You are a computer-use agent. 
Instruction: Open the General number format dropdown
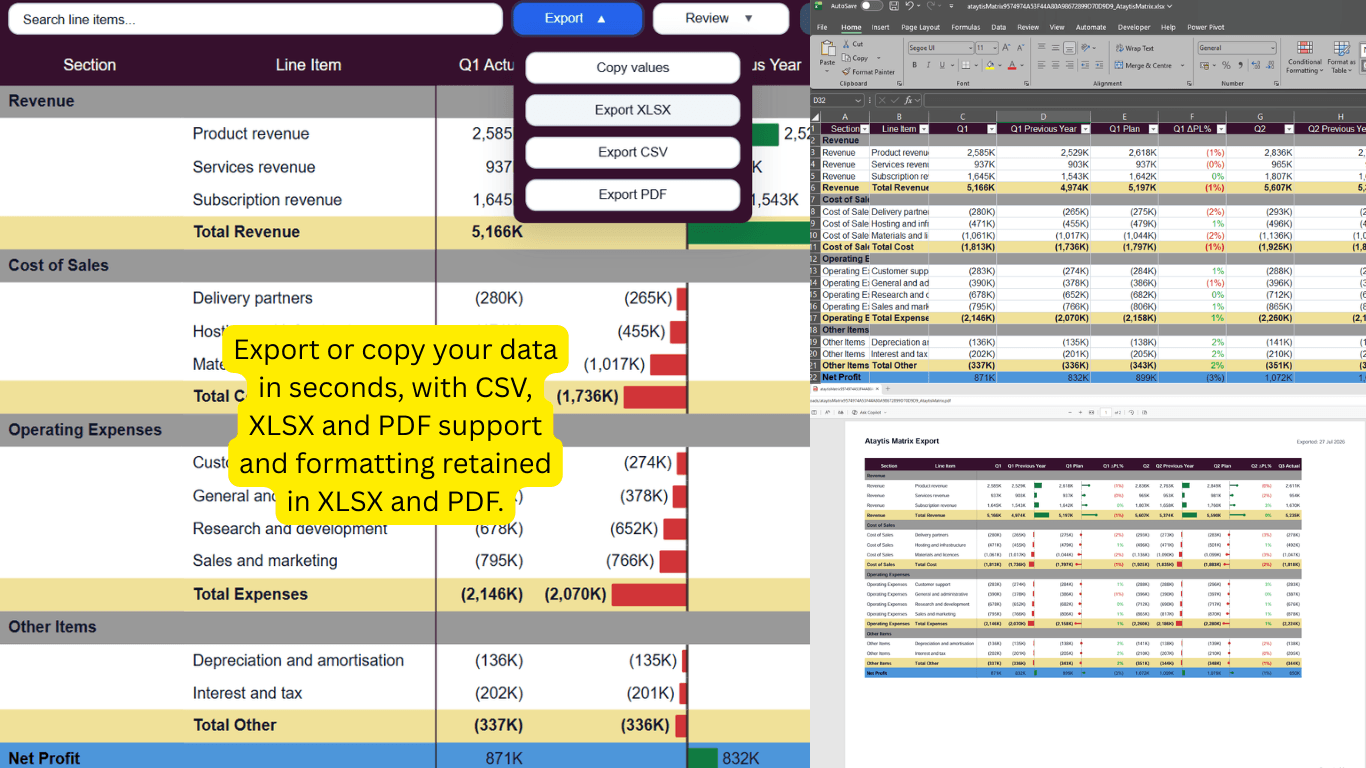click(x=1273, y=48)
